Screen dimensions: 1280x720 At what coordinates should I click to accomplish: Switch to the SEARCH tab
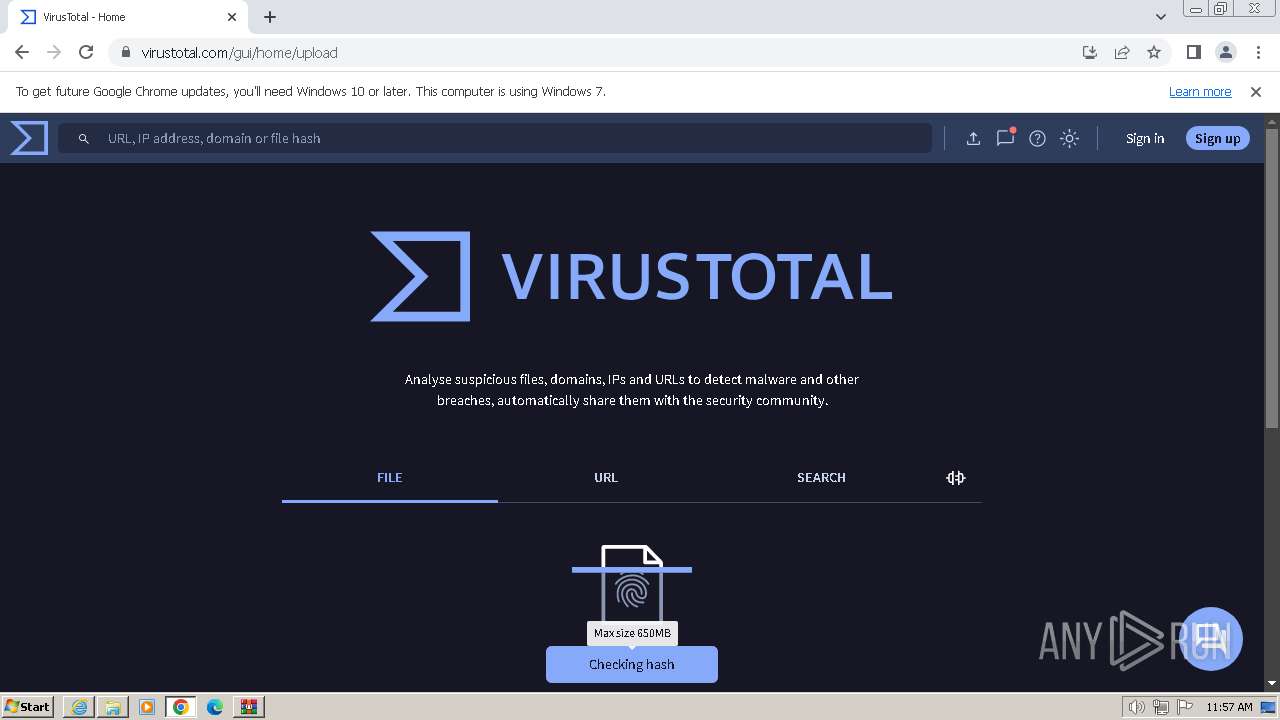(x=821, y=478)
